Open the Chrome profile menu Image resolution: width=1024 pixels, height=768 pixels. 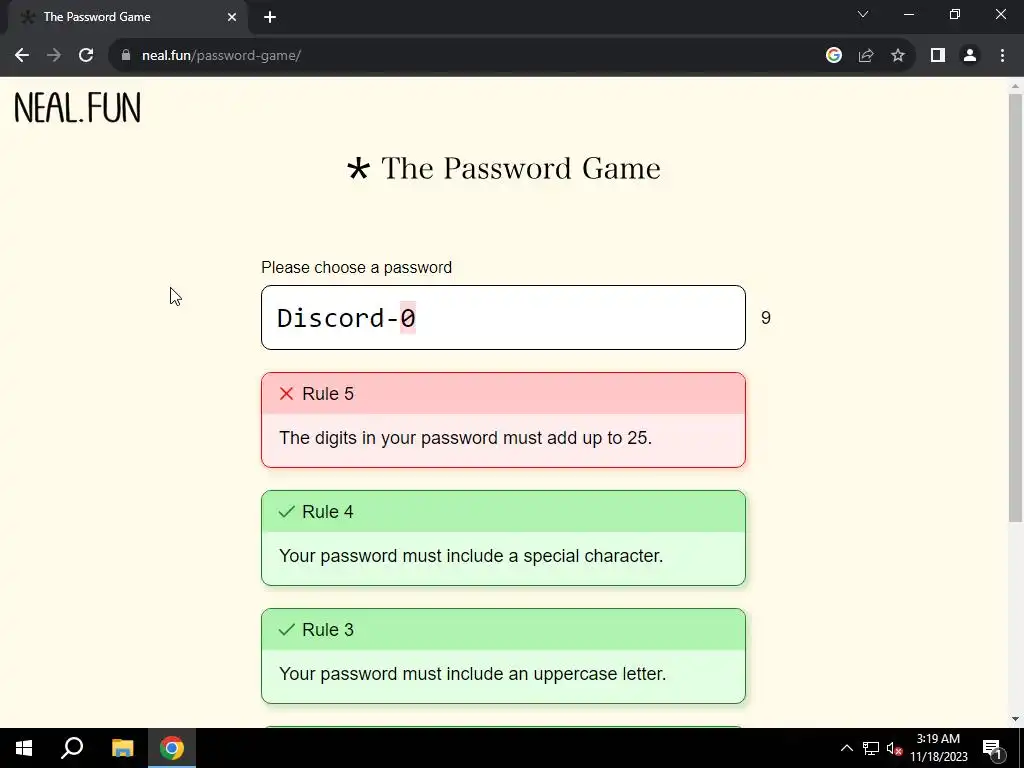pyautogui.click(x=970, y=56)
